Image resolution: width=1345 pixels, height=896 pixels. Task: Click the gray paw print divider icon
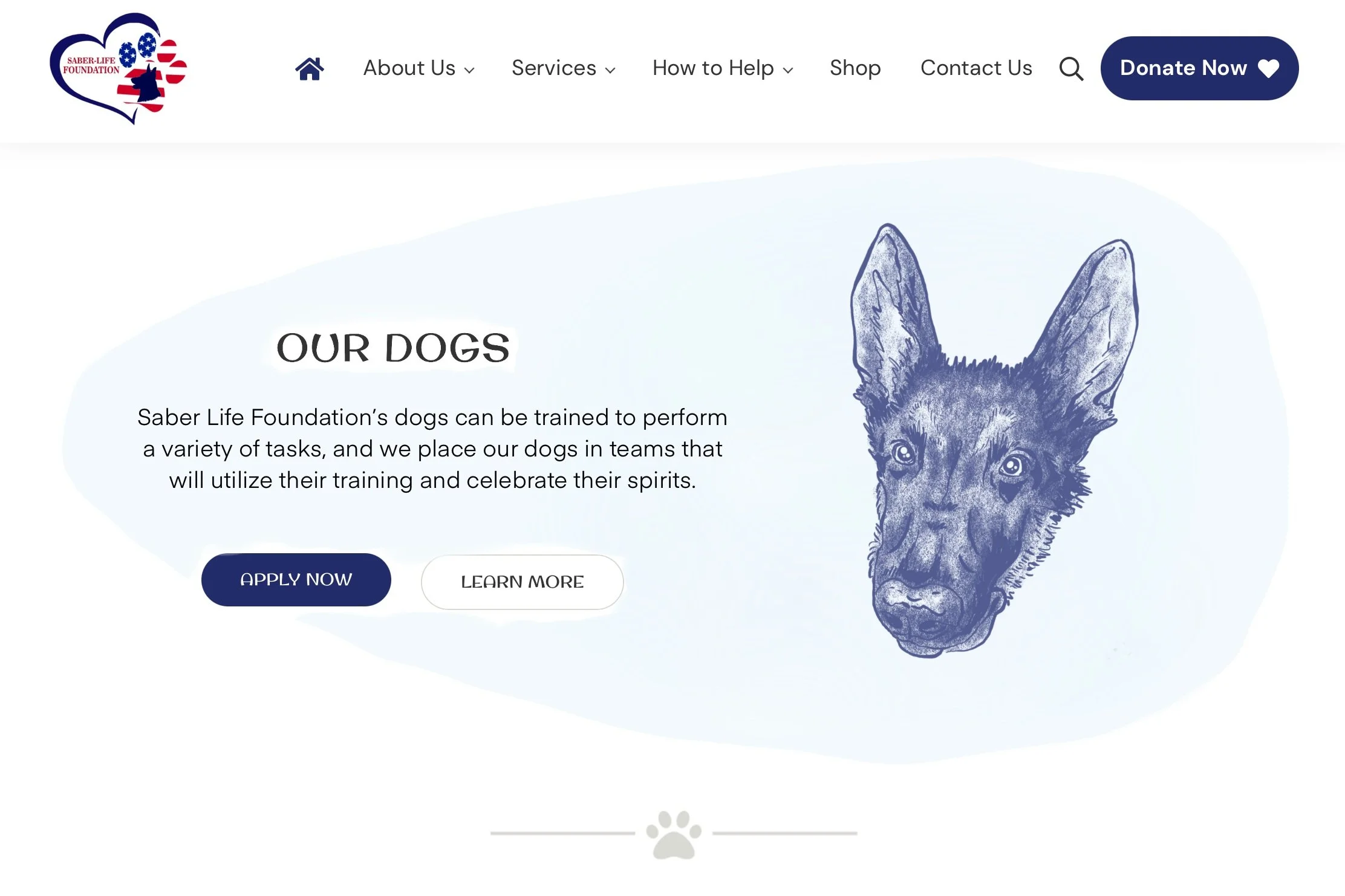(674, 834)
